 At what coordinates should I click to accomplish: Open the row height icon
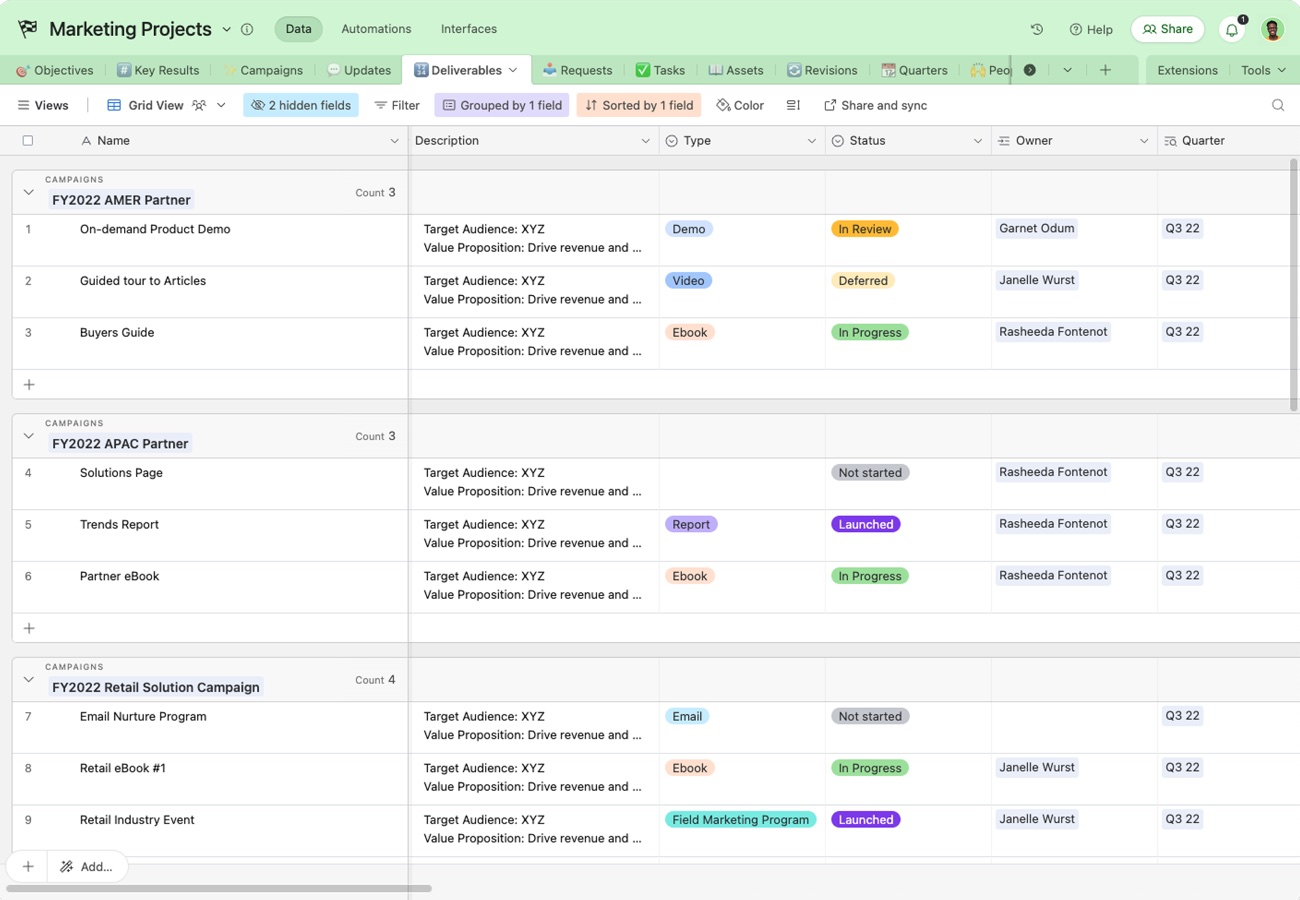(793, 105)
